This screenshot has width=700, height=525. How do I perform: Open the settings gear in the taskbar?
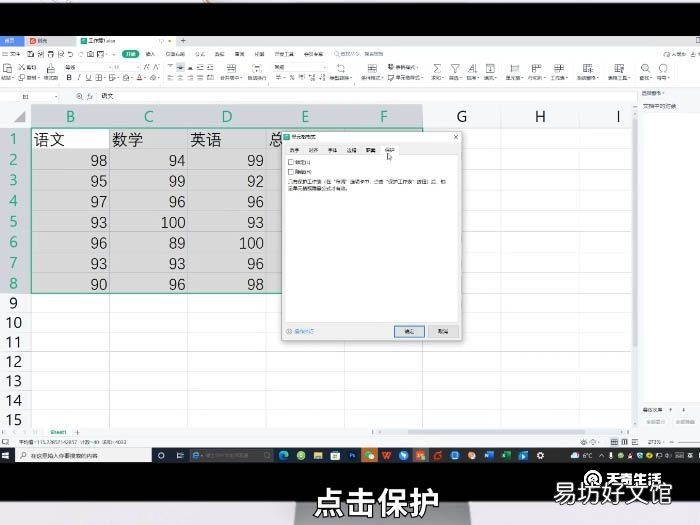(541, 456)
